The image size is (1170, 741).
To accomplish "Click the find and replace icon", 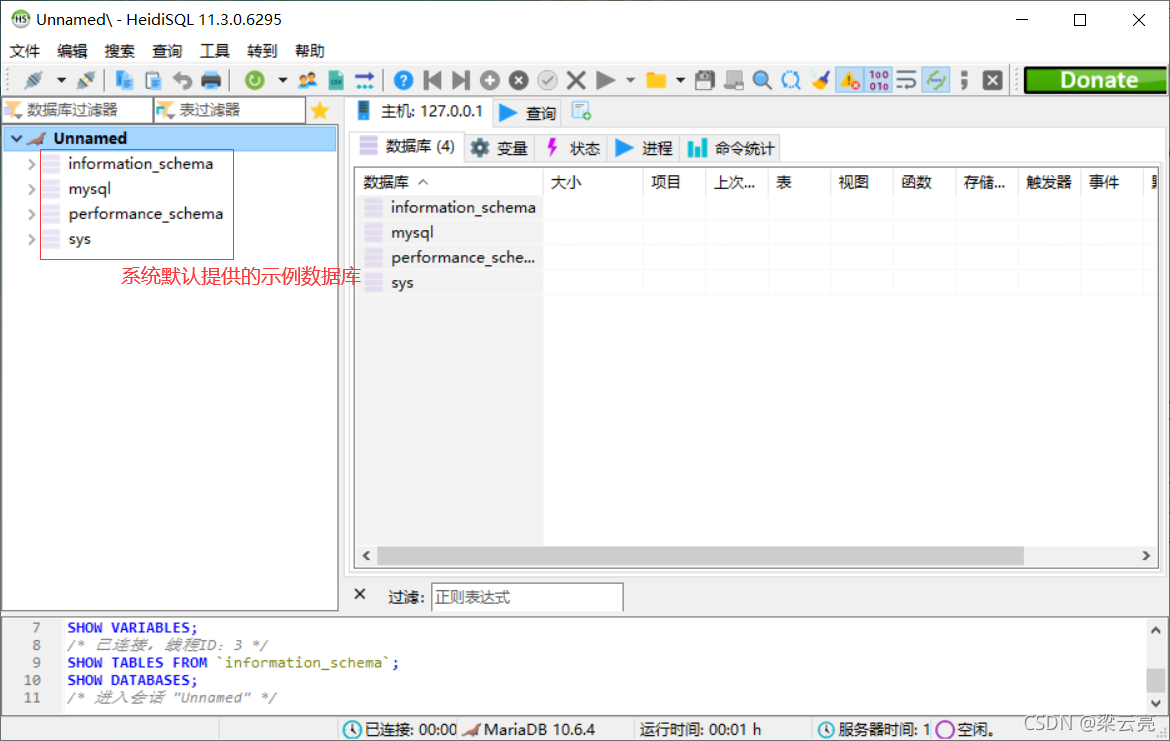I will [x=791, y=80].
